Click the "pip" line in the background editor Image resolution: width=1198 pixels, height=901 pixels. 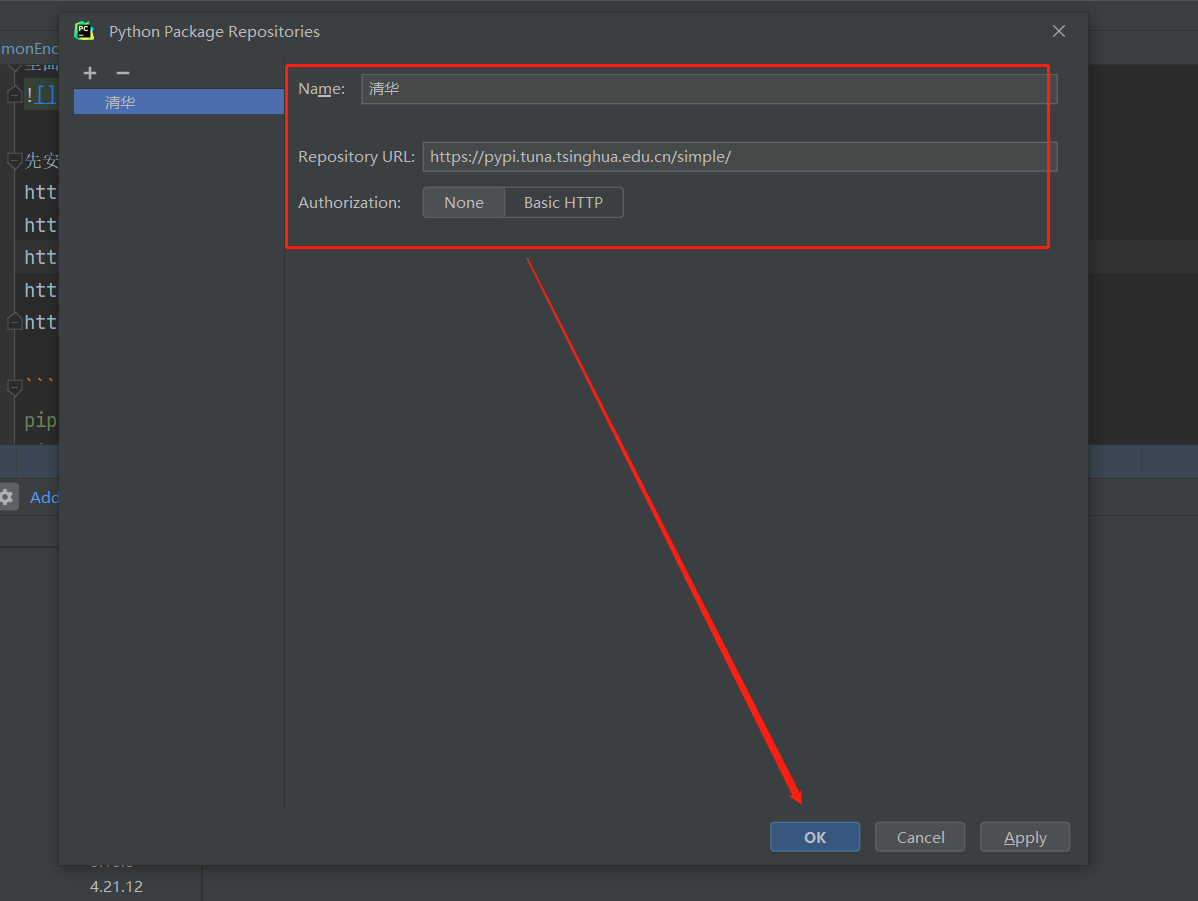[x=40, y=420]
